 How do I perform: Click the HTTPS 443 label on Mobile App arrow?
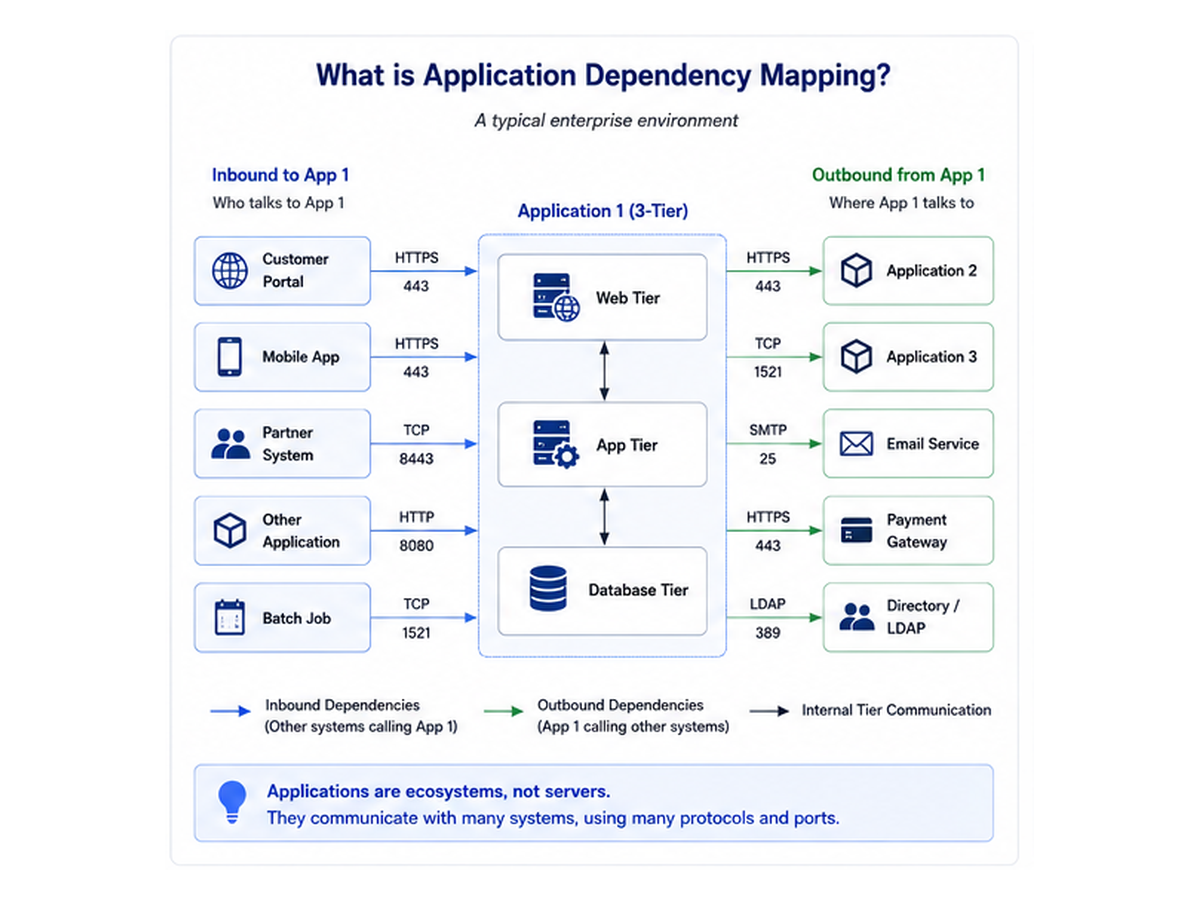[417, 357]
